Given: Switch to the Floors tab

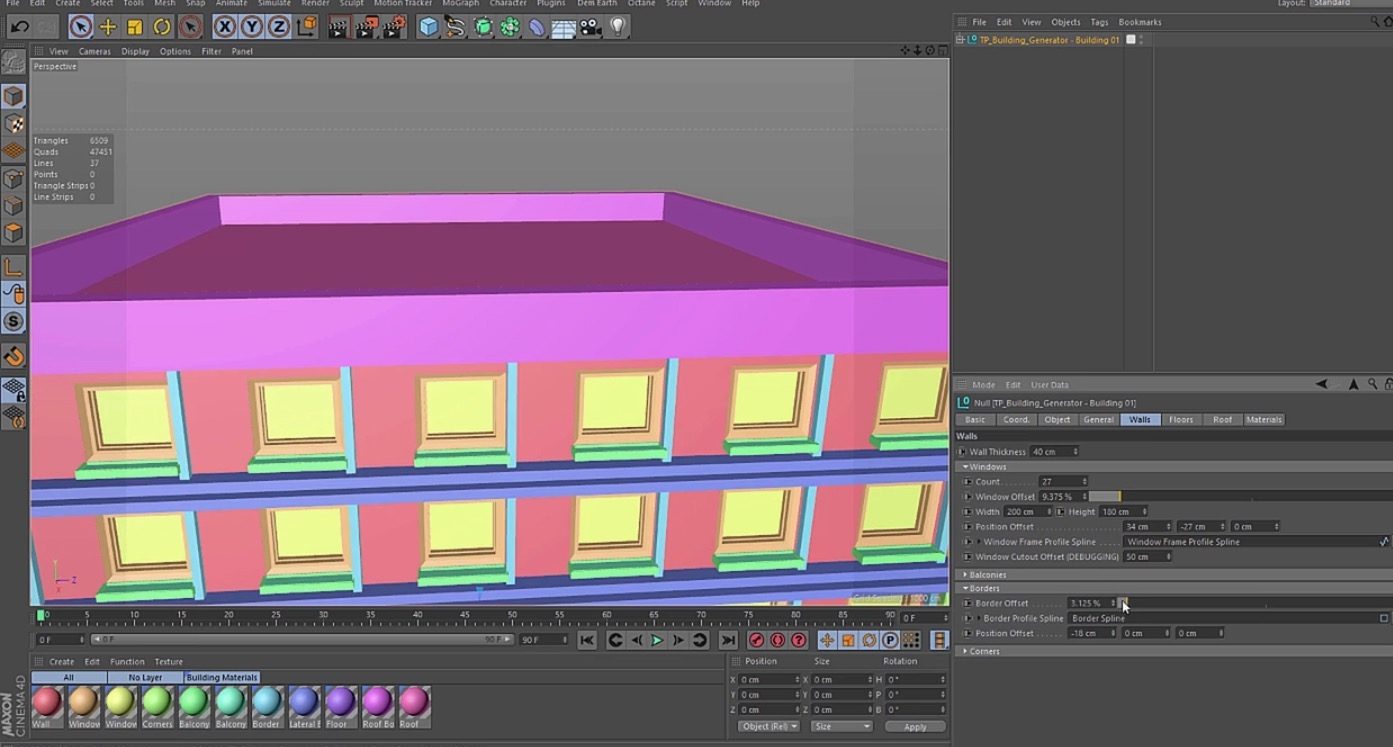Looking at the screenshot, I should [1181, 420].
